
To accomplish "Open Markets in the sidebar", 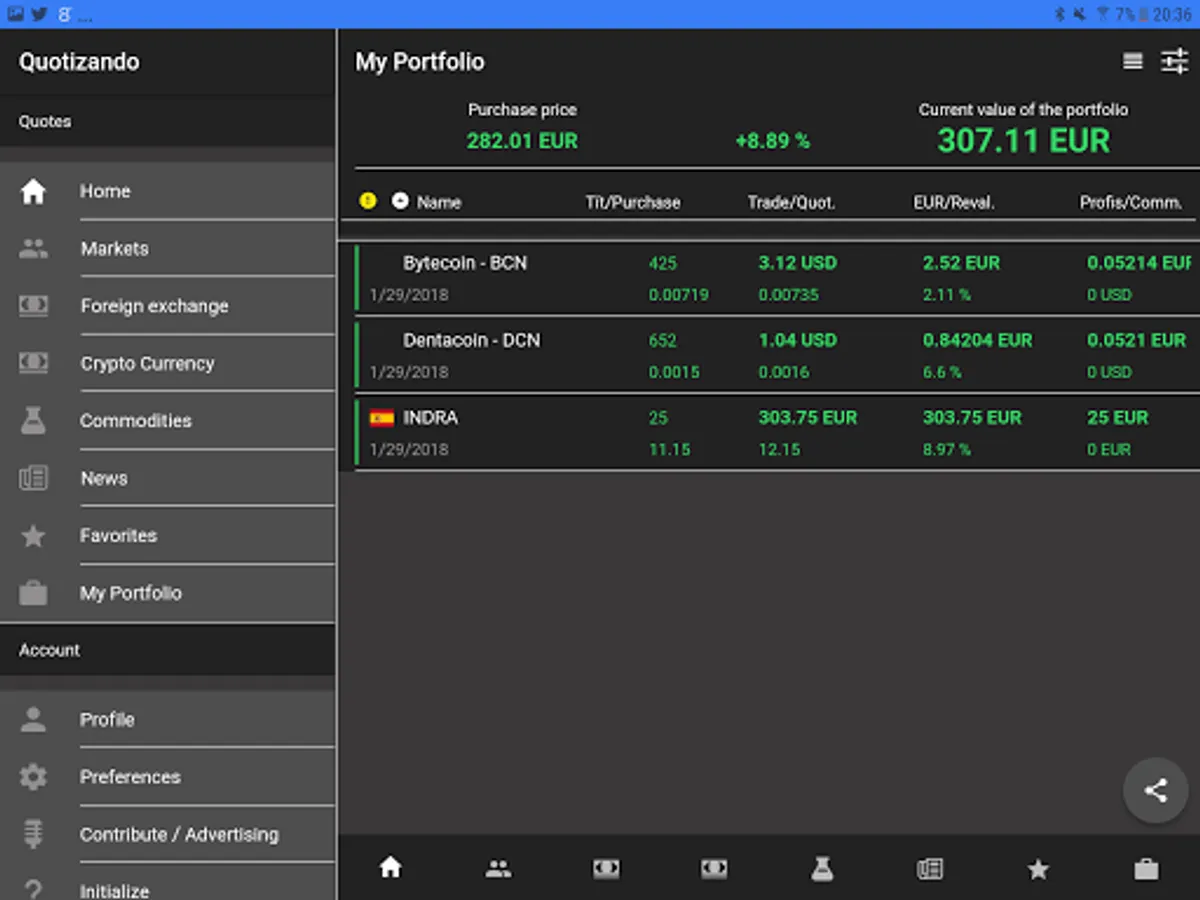I will pos(167,248).
